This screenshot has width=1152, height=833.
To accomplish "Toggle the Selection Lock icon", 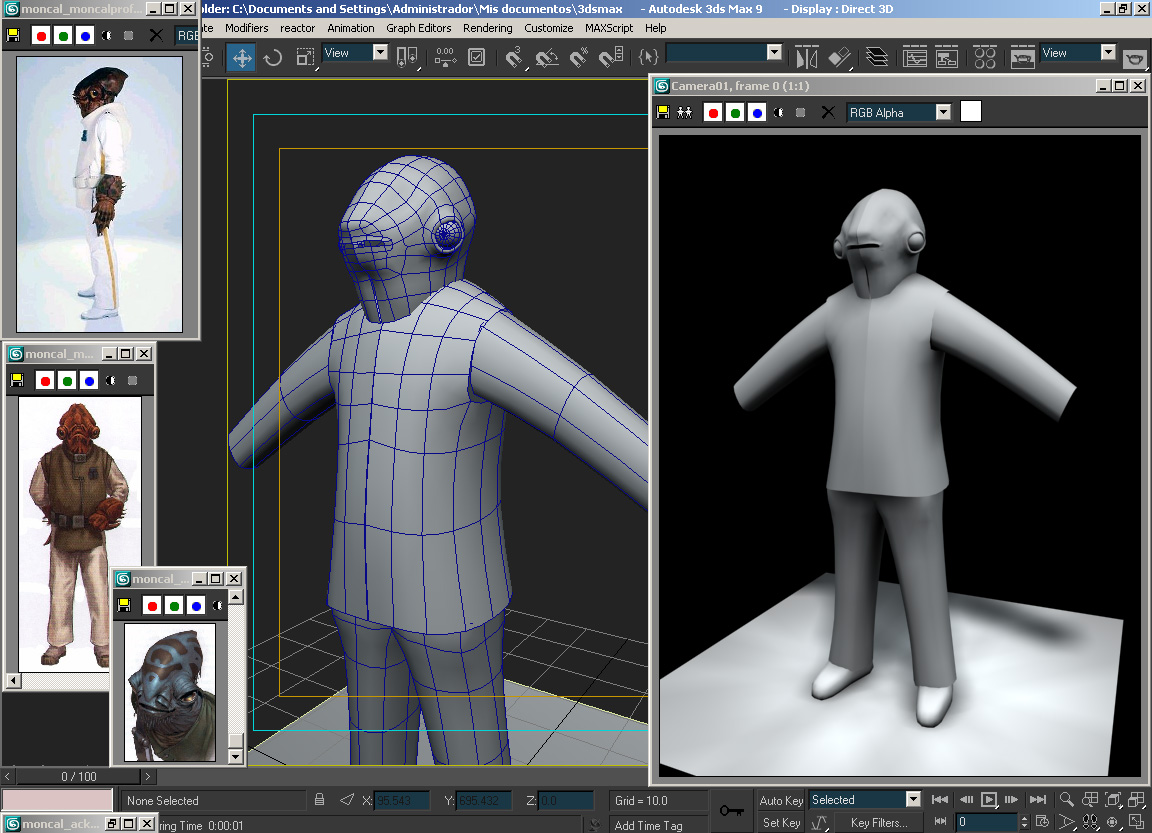I will point(320,800).
